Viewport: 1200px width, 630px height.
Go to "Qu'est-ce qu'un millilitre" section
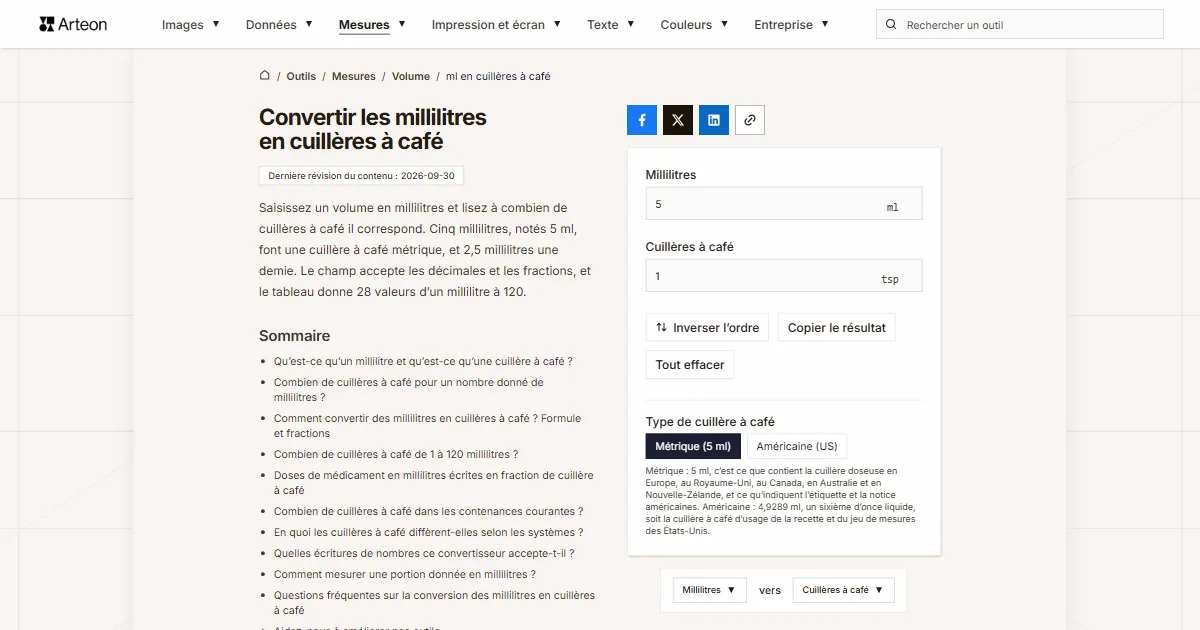[x=423, y=361]
